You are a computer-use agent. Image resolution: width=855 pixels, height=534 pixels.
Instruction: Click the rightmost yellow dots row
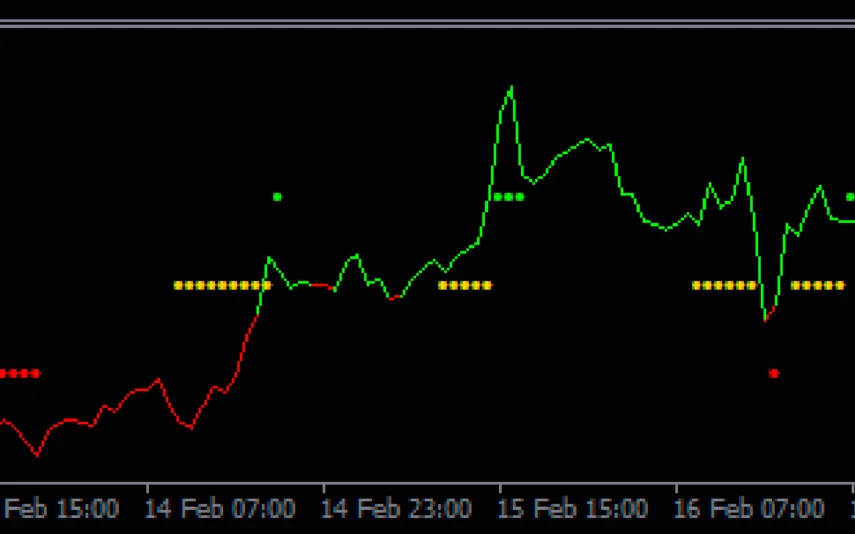pos(817,285)
